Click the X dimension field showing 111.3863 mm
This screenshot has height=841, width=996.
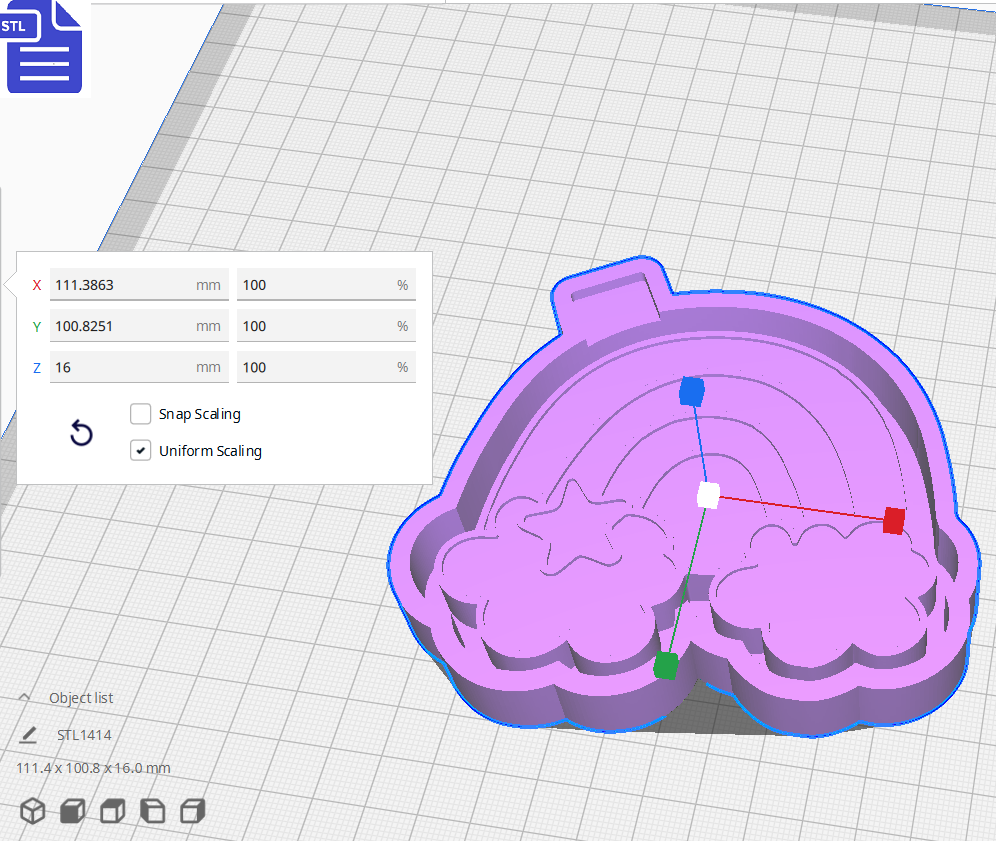138,285
